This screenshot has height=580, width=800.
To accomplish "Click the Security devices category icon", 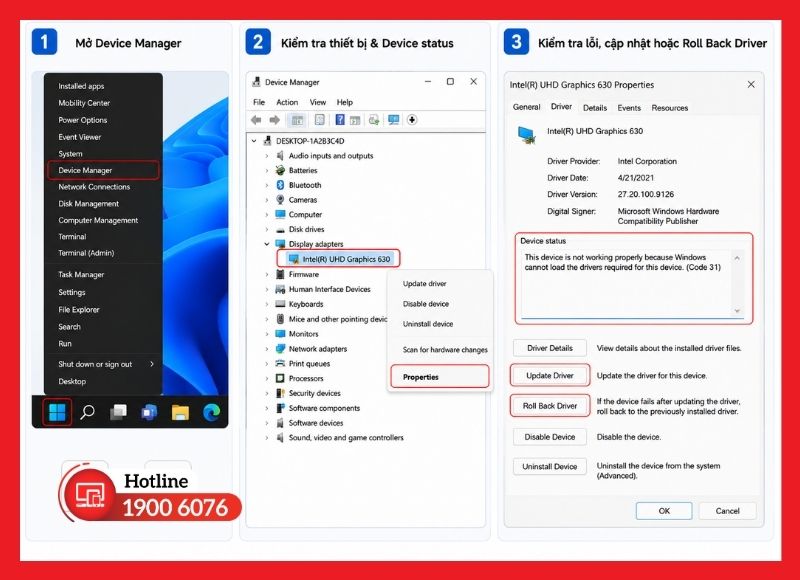I will click(280, 393).
